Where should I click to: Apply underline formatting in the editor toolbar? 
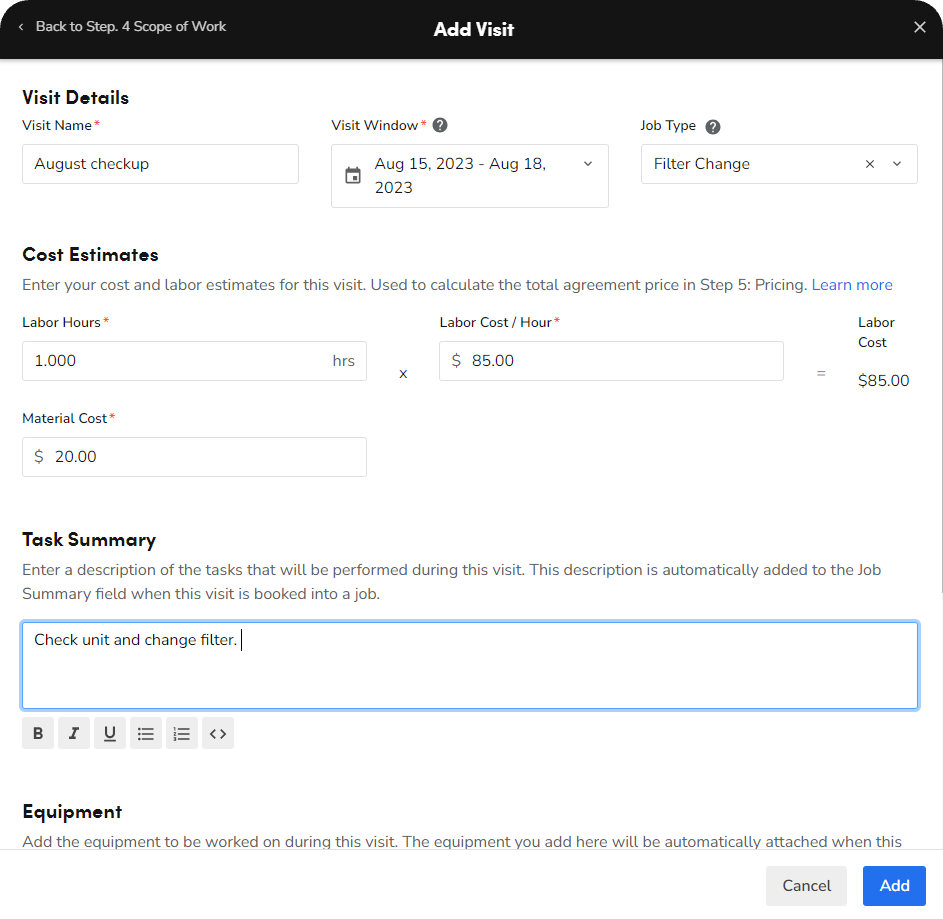coord(109,733)
